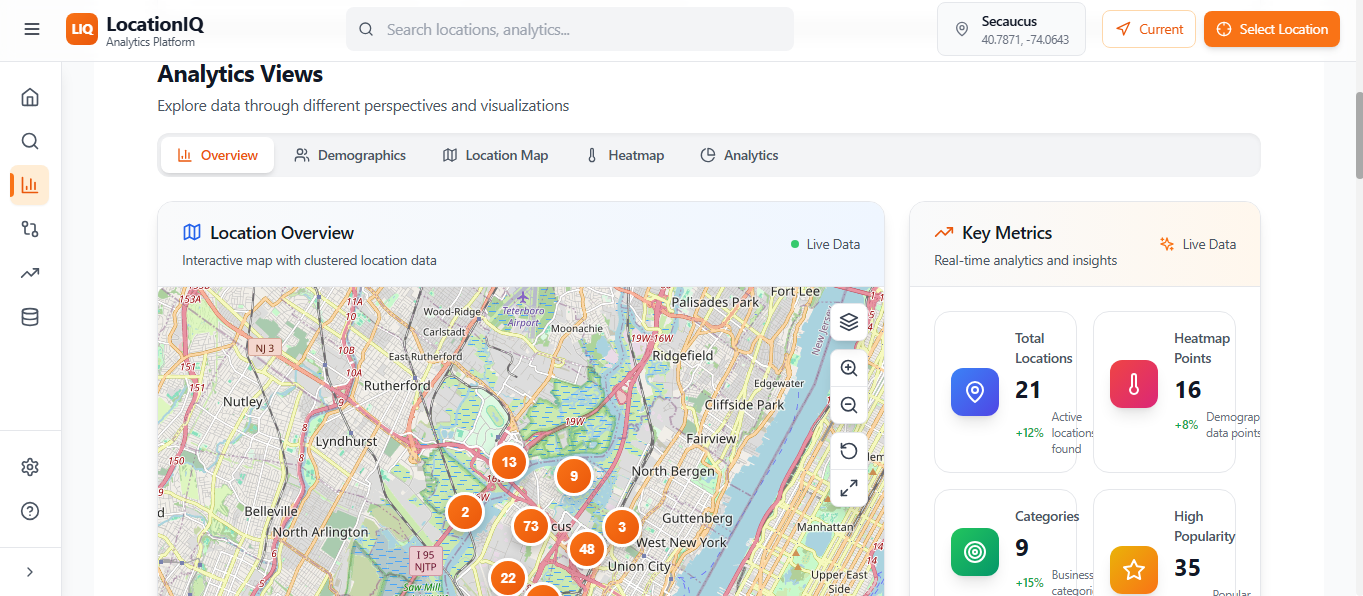Click the High Popularity star icon
Image resolution: width=1363 pixels, height=596 pixels.
coord(1134,570)
